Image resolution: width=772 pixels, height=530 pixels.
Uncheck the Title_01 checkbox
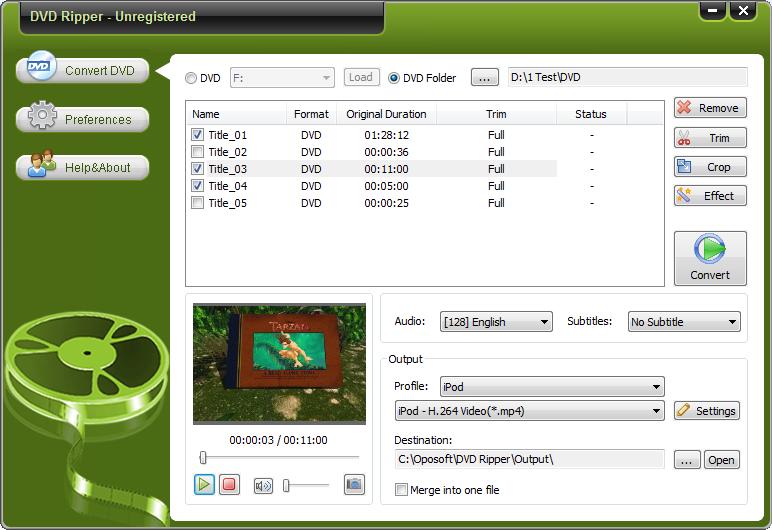pyautogui.click(x=197, y=134)
